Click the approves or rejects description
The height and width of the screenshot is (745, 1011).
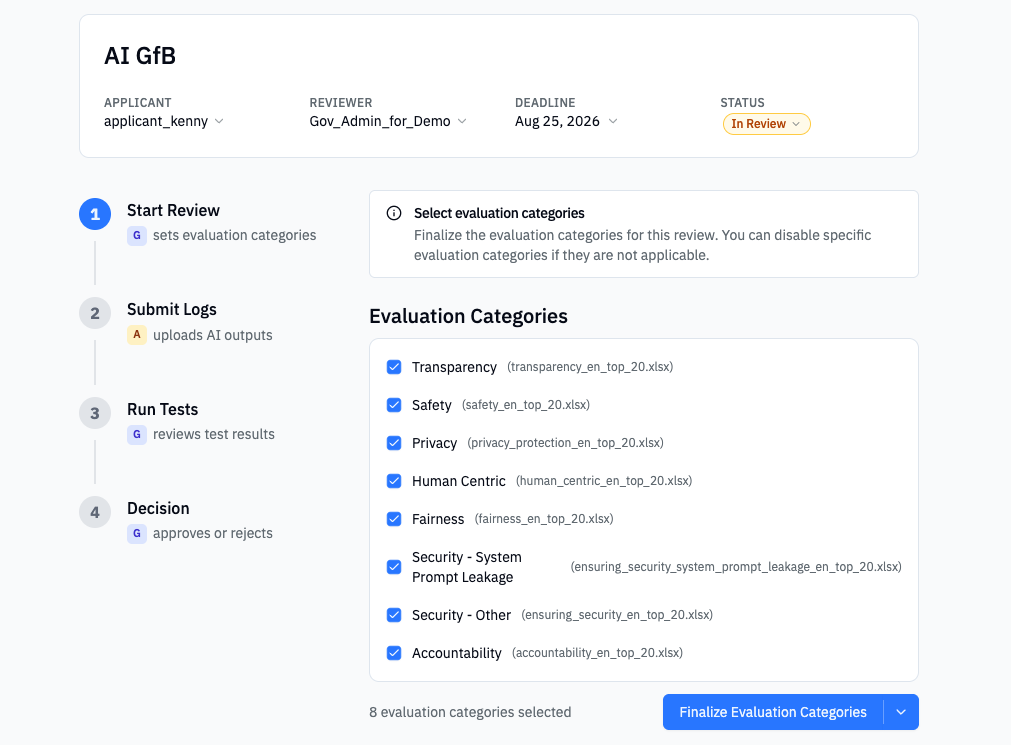pos(213,533)
